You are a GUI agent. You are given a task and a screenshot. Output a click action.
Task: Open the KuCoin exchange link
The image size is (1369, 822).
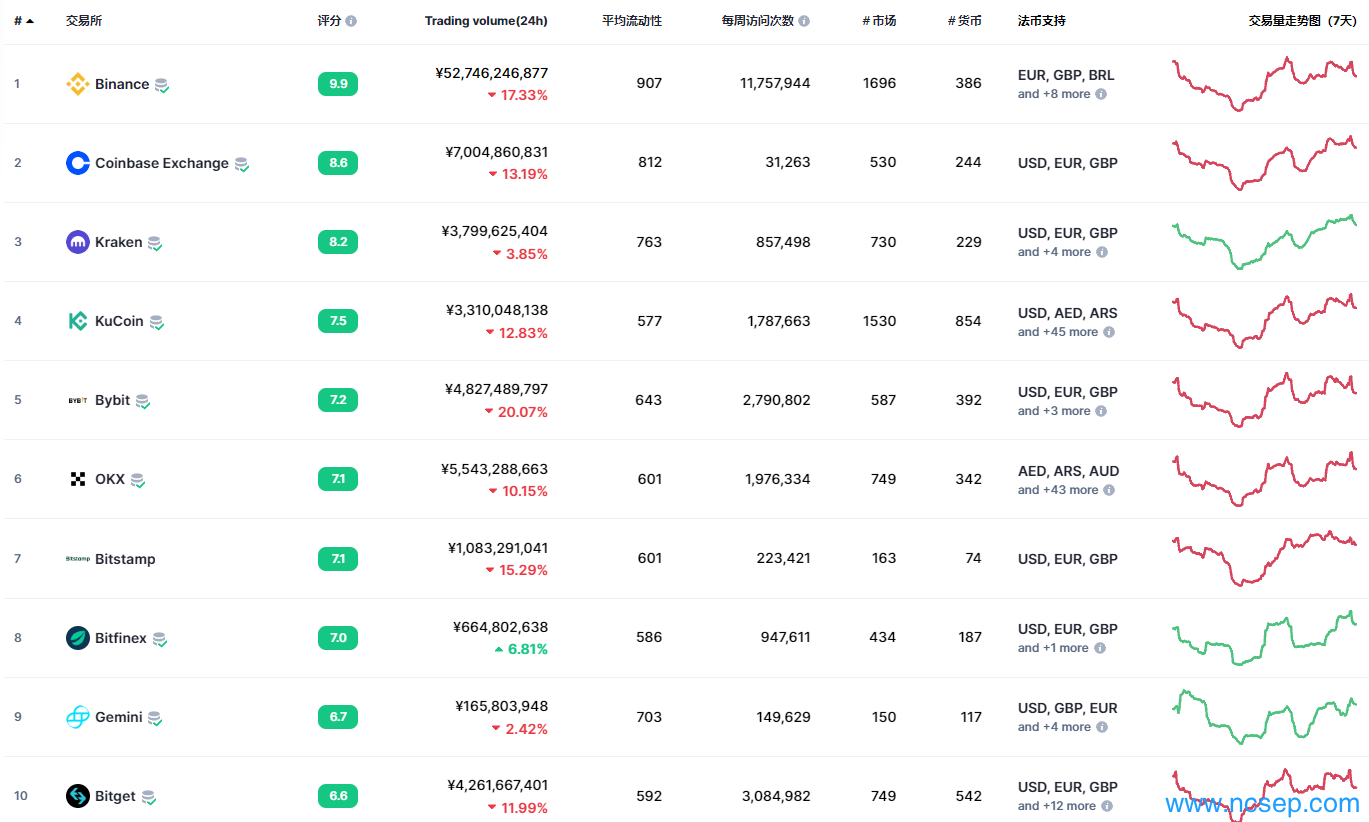pyautogui.click(x=119, y=321)
